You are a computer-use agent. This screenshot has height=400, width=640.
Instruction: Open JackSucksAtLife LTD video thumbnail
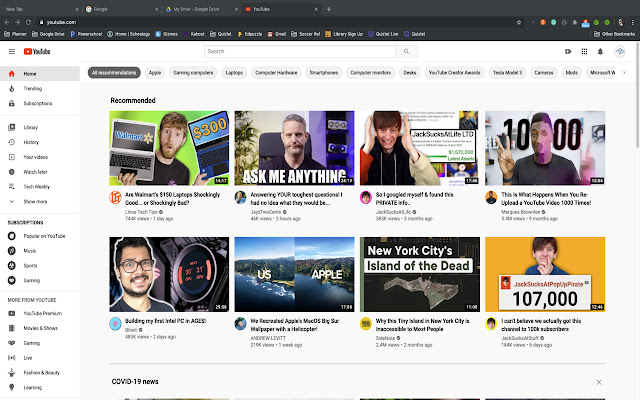pos(420,148)
